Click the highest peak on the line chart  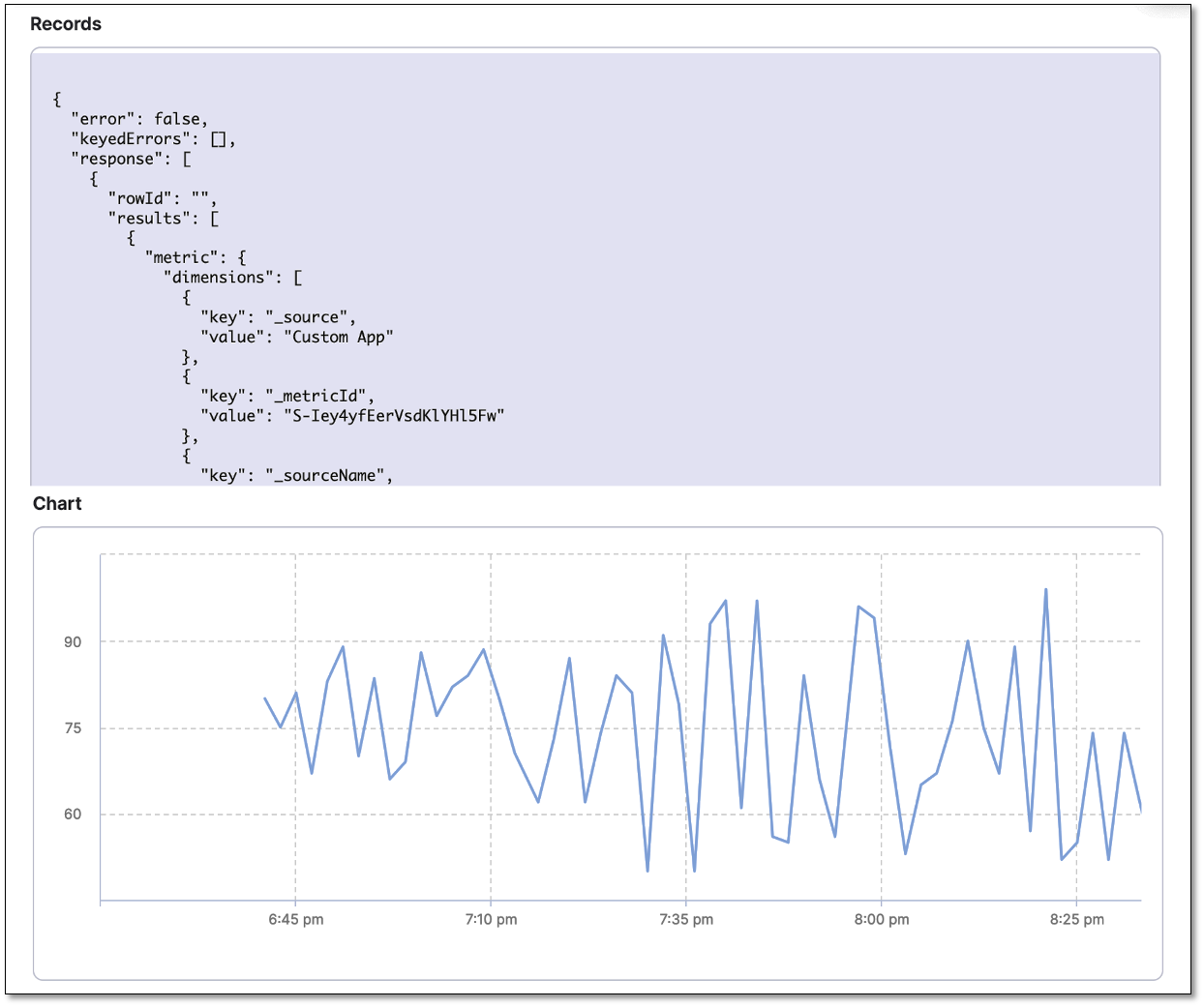coord(1045,588)
